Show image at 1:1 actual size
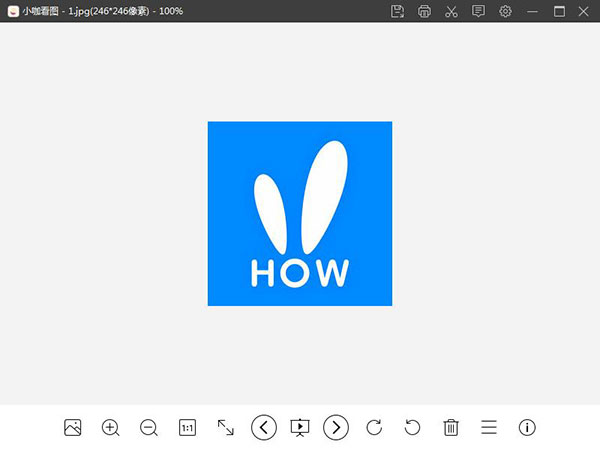 (187, 427)
